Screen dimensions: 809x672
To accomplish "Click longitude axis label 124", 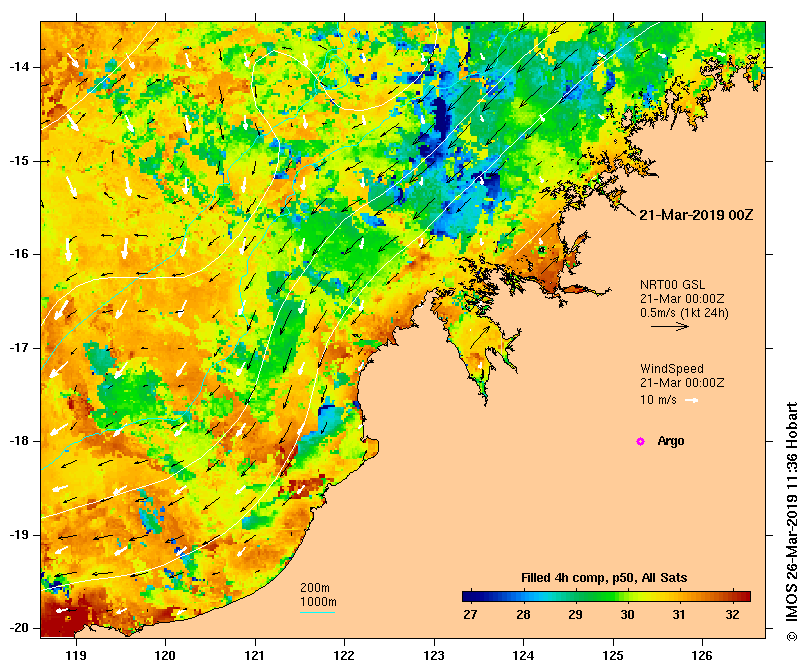I will pos(524,655).
